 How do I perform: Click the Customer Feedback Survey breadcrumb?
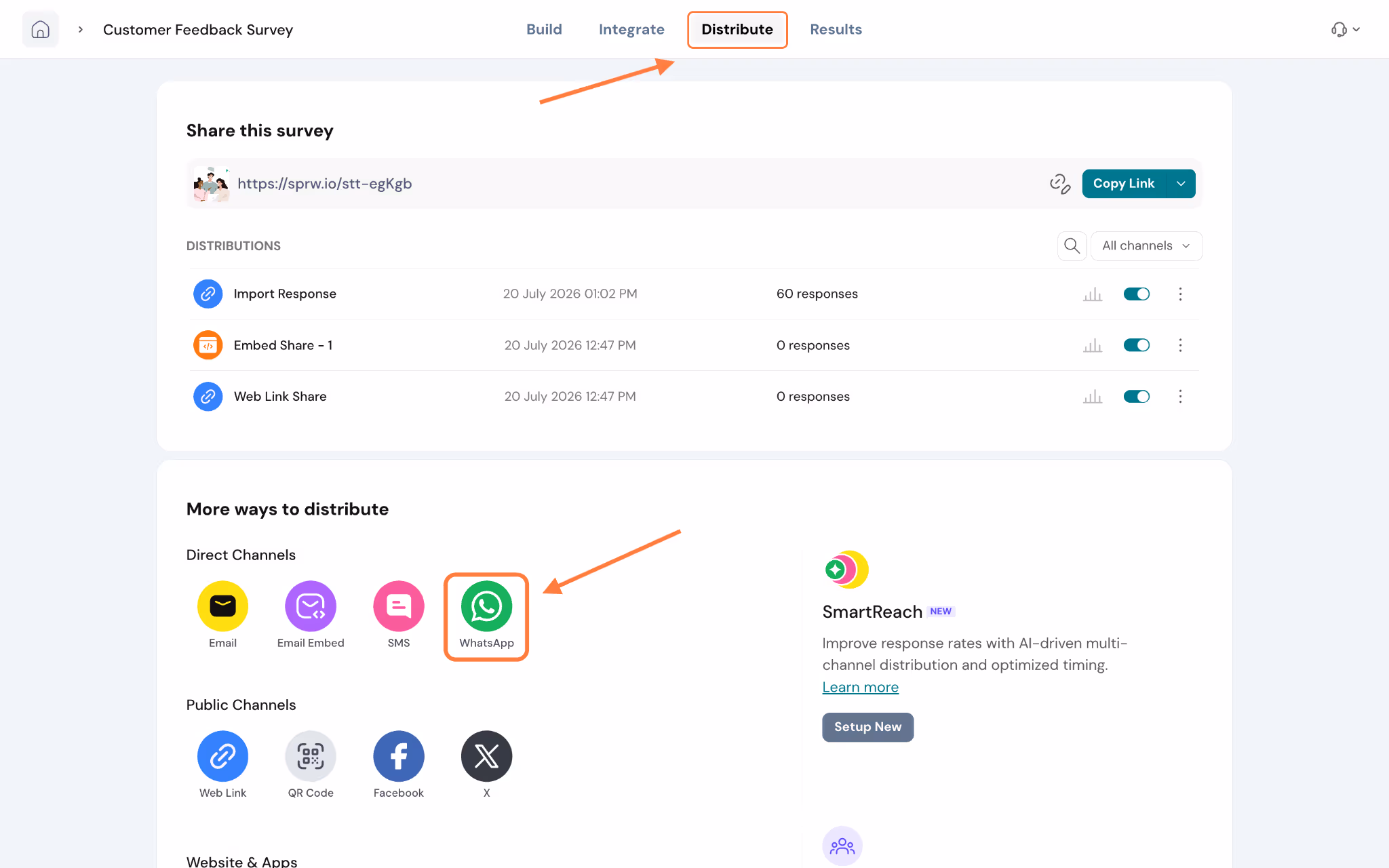tap(198, 30)
